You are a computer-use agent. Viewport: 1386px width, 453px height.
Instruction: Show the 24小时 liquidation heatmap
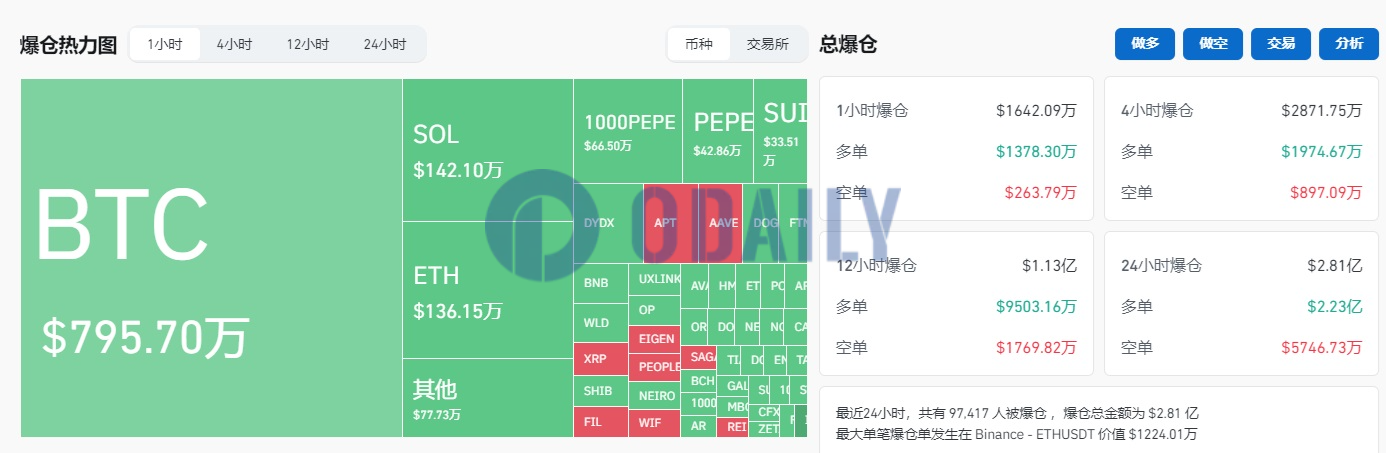(x=385, y=44)
